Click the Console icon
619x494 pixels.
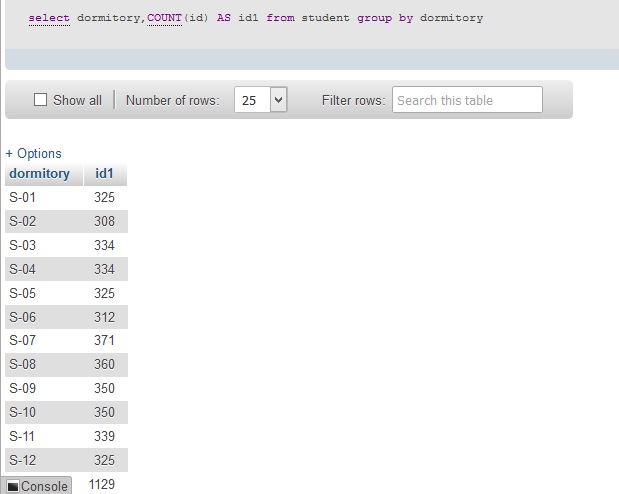[13, 486]
